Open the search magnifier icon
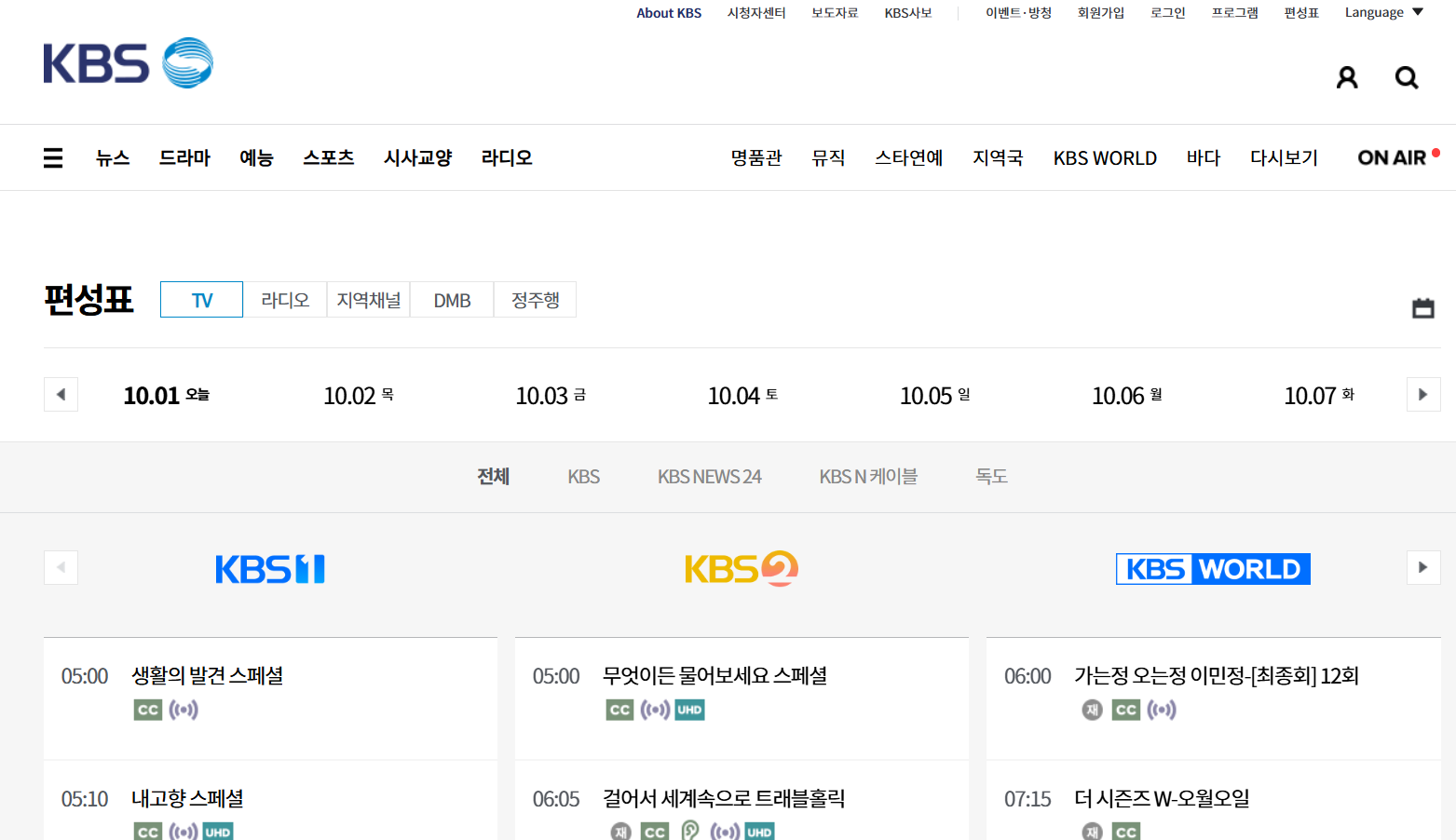The image size is (1456, 840). click(1407, 77)
